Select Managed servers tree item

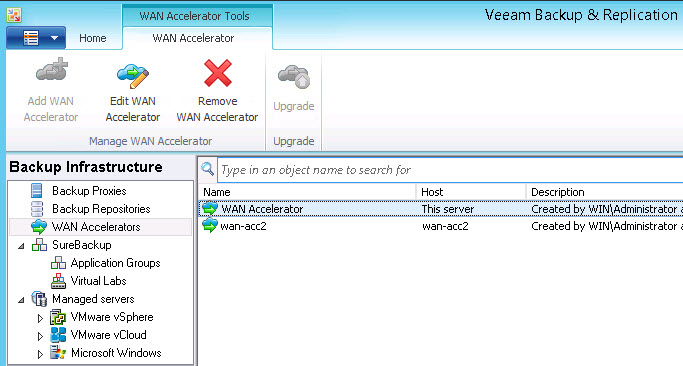(x=93, y=299)
